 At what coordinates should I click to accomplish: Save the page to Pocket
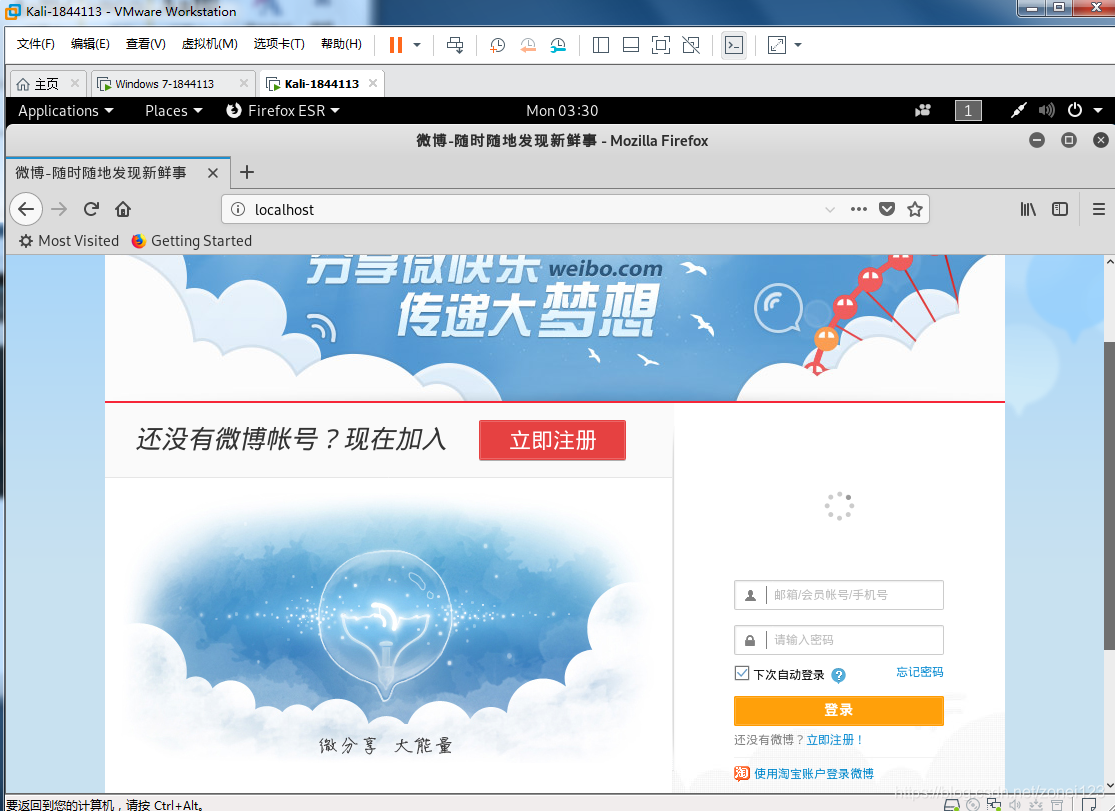(887, 209)
